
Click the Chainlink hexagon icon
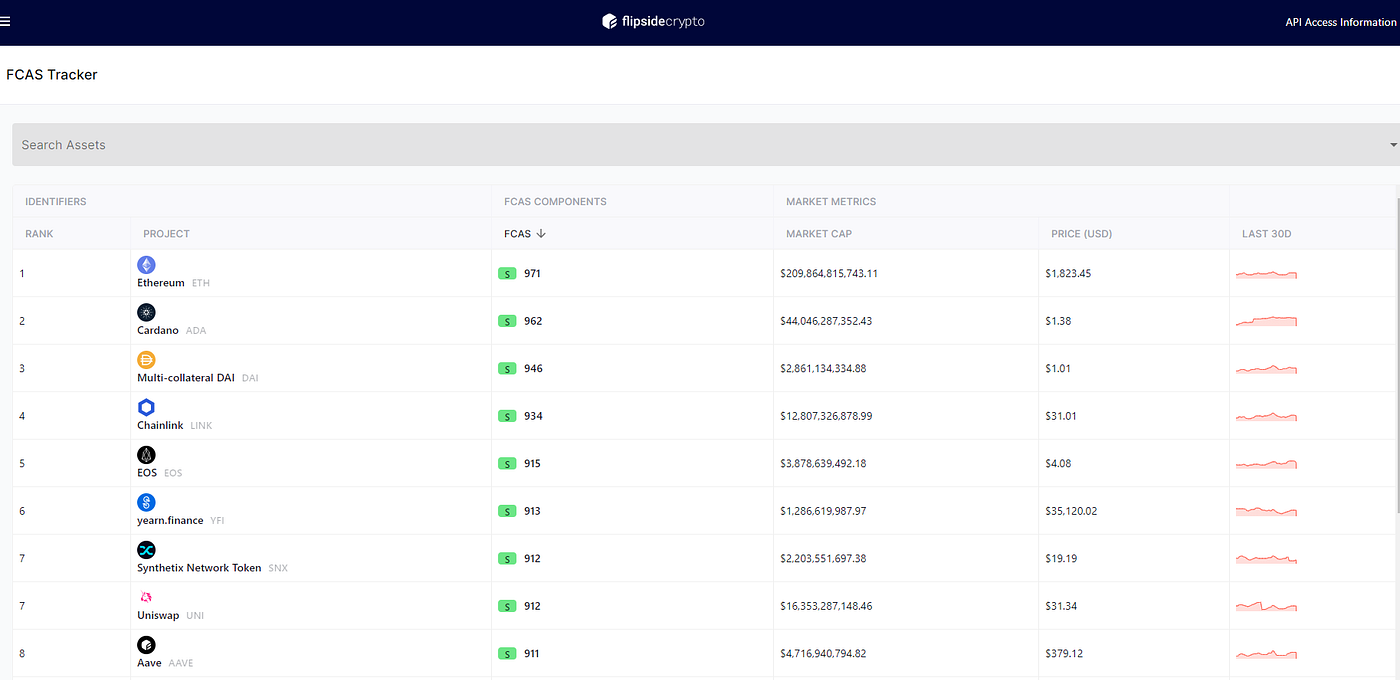[x=147, y=407]
